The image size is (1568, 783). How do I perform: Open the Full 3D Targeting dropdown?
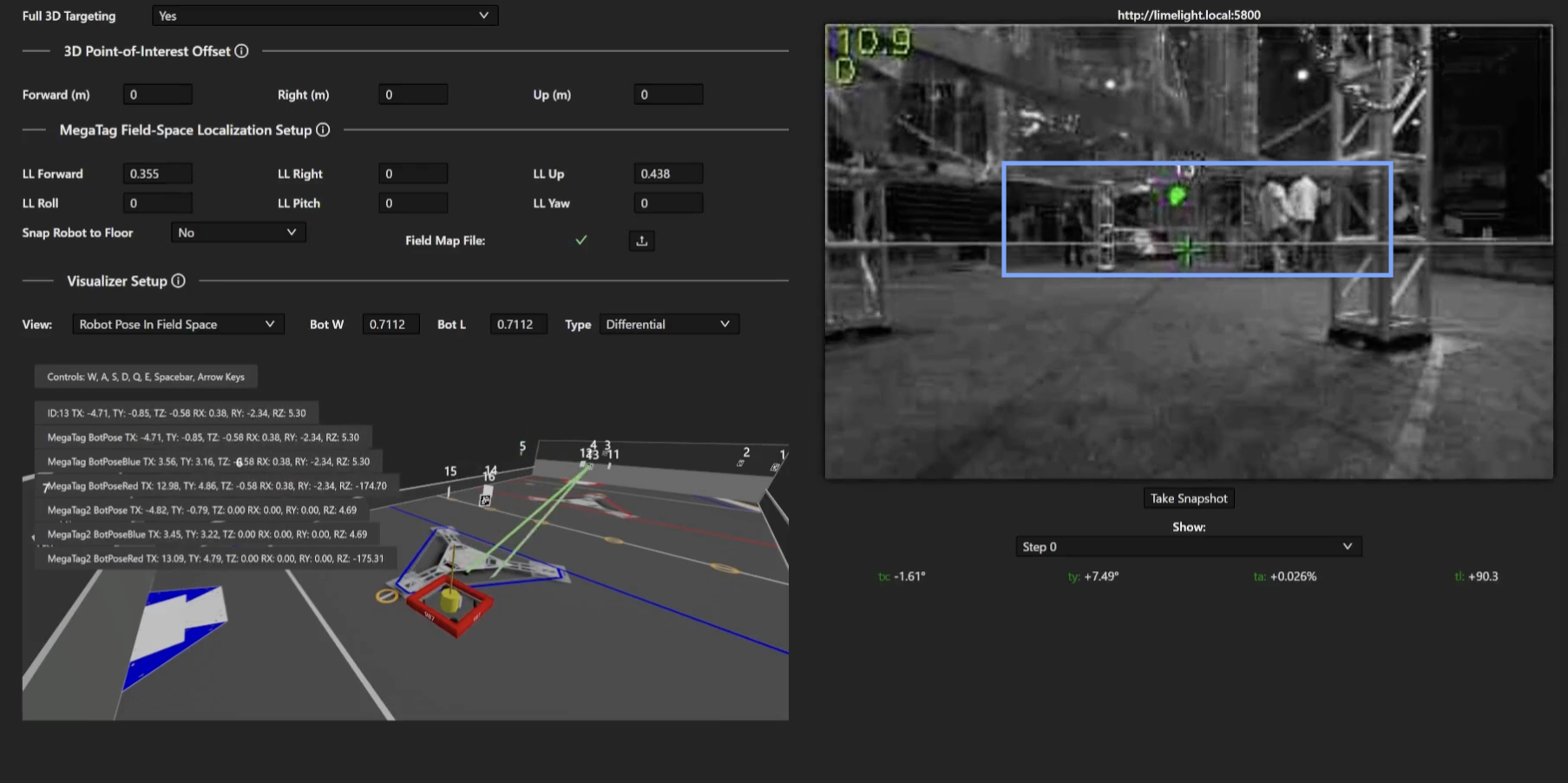tap(325, 16)
